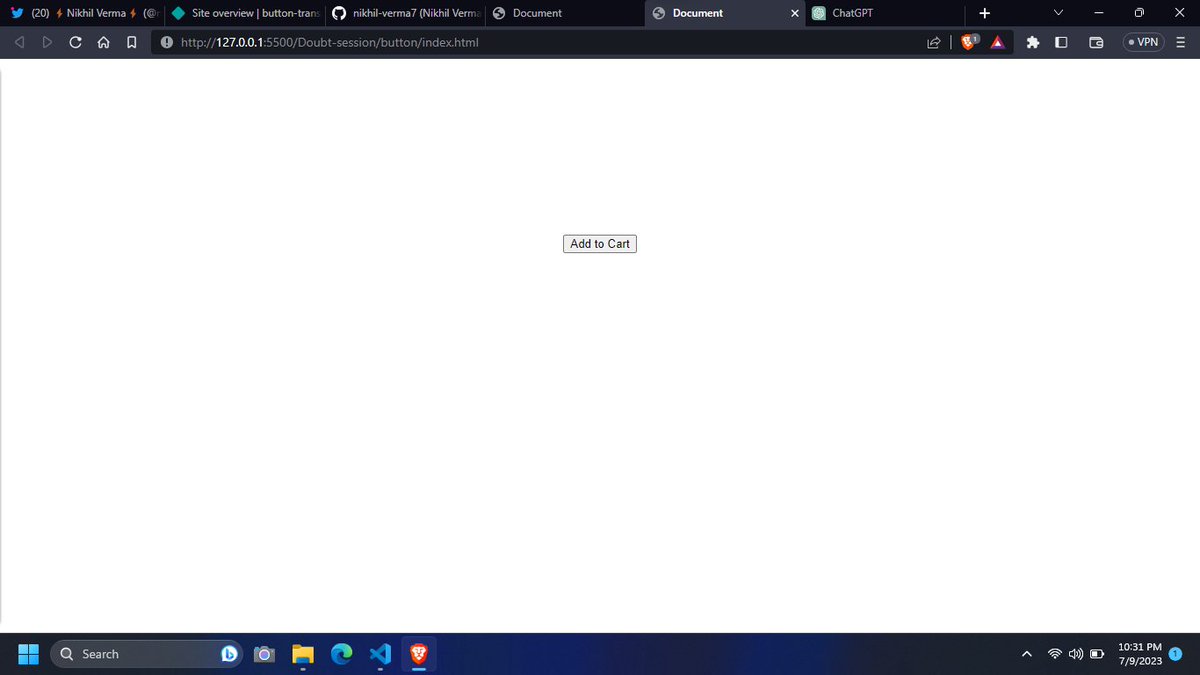The width and height of the screenshot is (1200, 675).
Task: Switch to the first inactive Document tab
Action: pos(565,13)
